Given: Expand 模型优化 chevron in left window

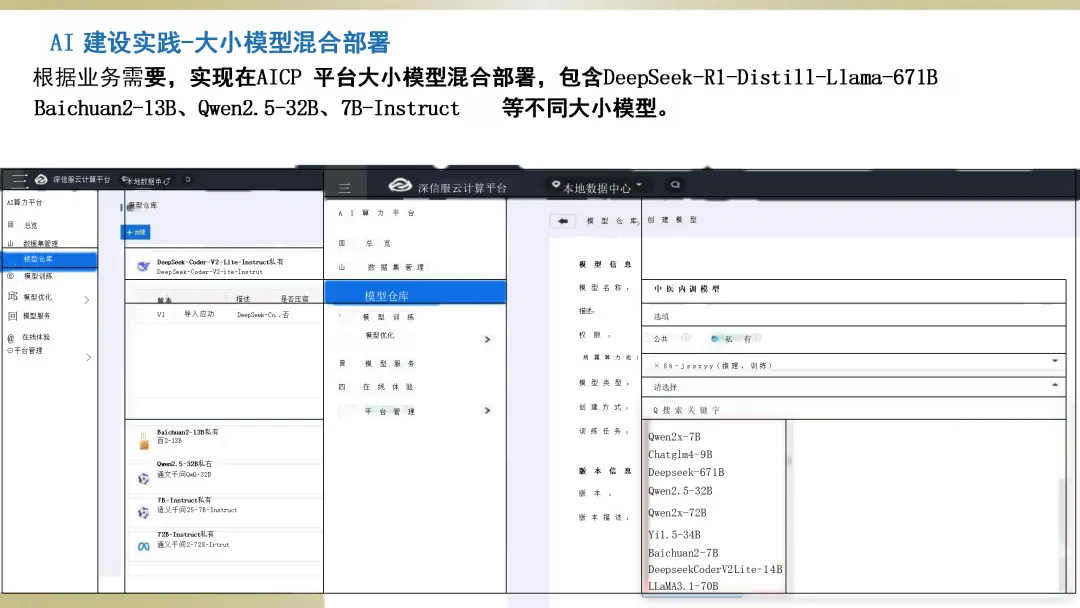Looking at the screenshot, I should coord(87,300).
